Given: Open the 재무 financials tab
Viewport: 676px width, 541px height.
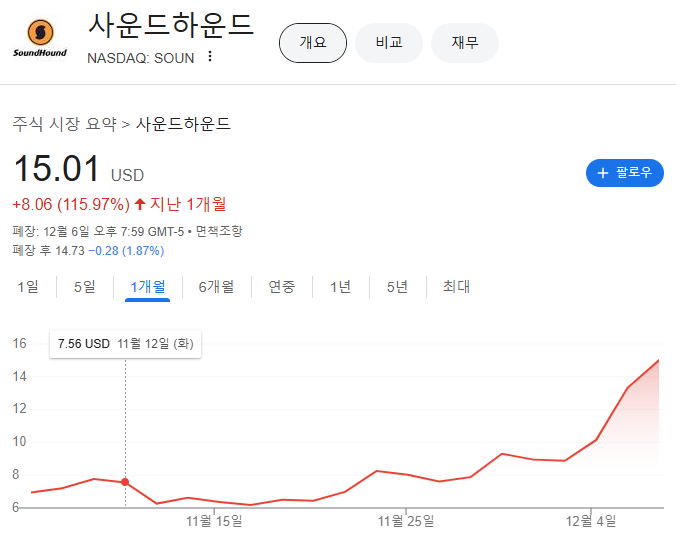Looking at the screenshot, I should click(465, 43).
